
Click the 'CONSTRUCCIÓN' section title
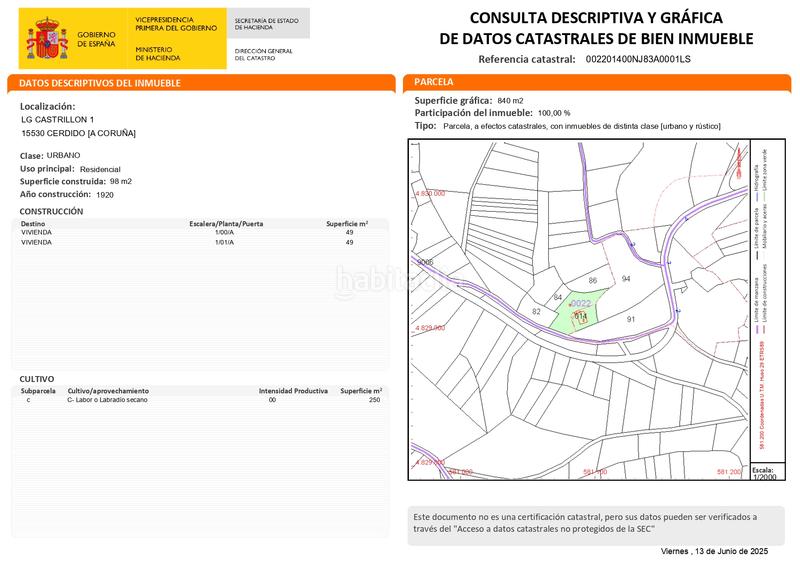click(x=51, y=211)
